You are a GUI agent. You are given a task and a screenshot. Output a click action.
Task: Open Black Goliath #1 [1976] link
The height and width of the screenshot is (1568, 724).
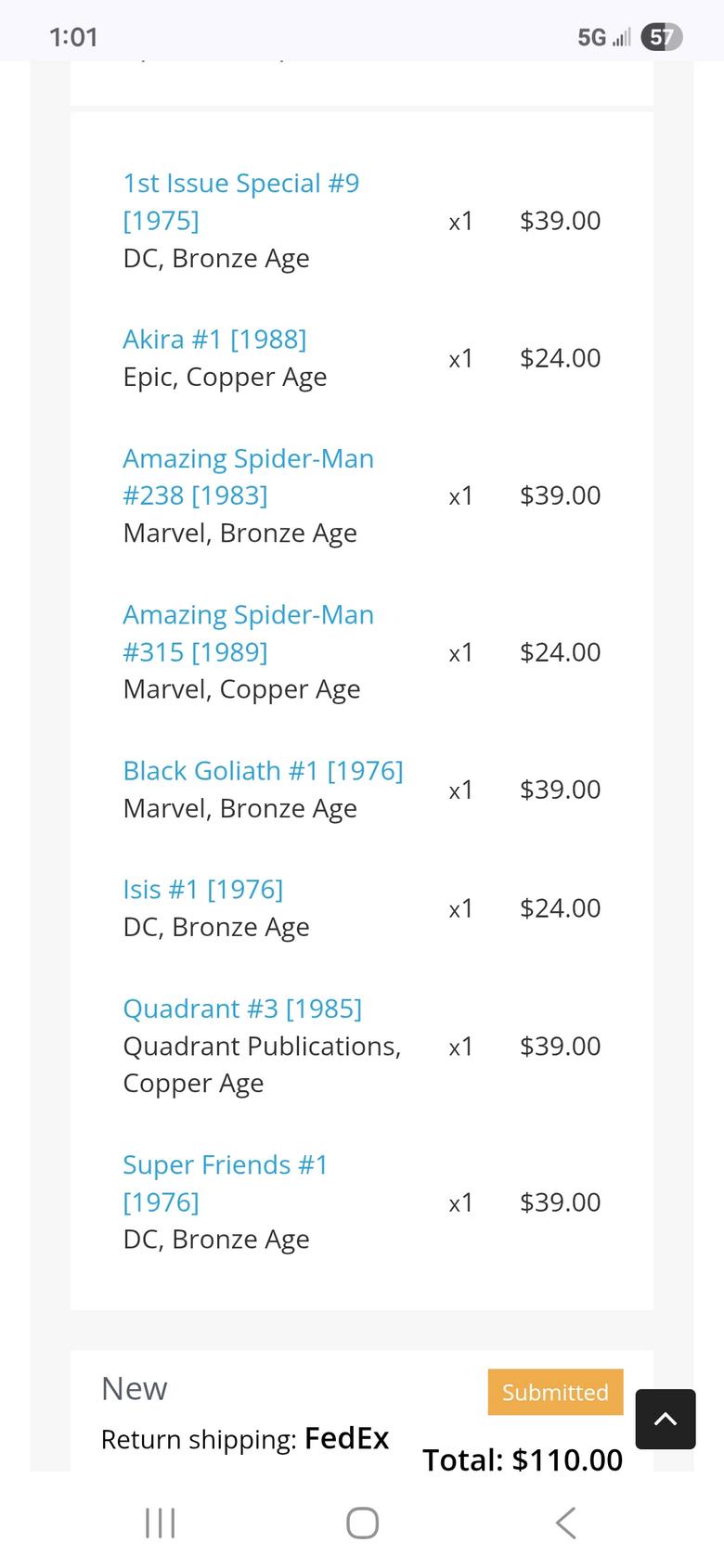[263, 771]
